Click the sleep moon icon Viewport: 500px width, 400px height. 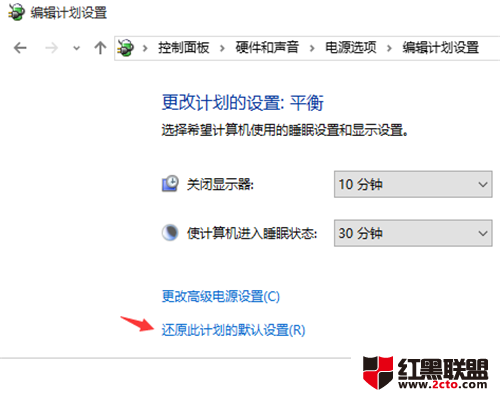tap(170, 232)
